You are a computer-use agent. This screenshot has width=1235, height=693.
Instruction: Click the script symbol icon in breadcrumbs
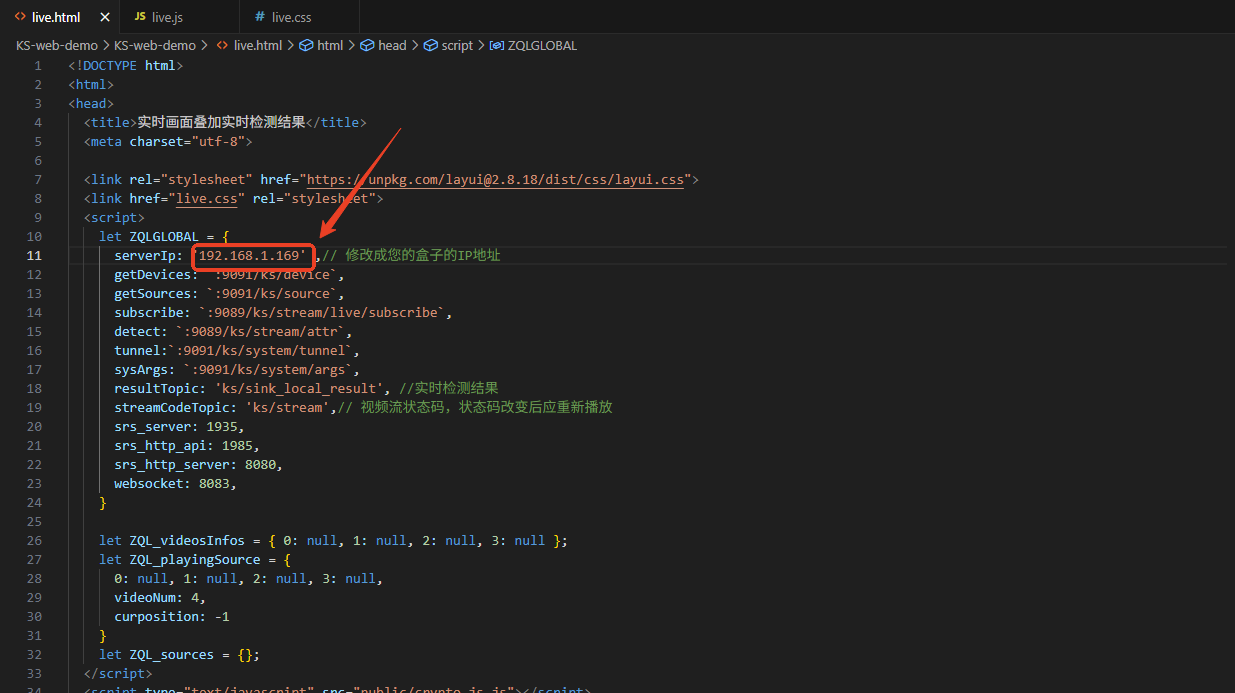pyautogui.click(x=431, y=45)
